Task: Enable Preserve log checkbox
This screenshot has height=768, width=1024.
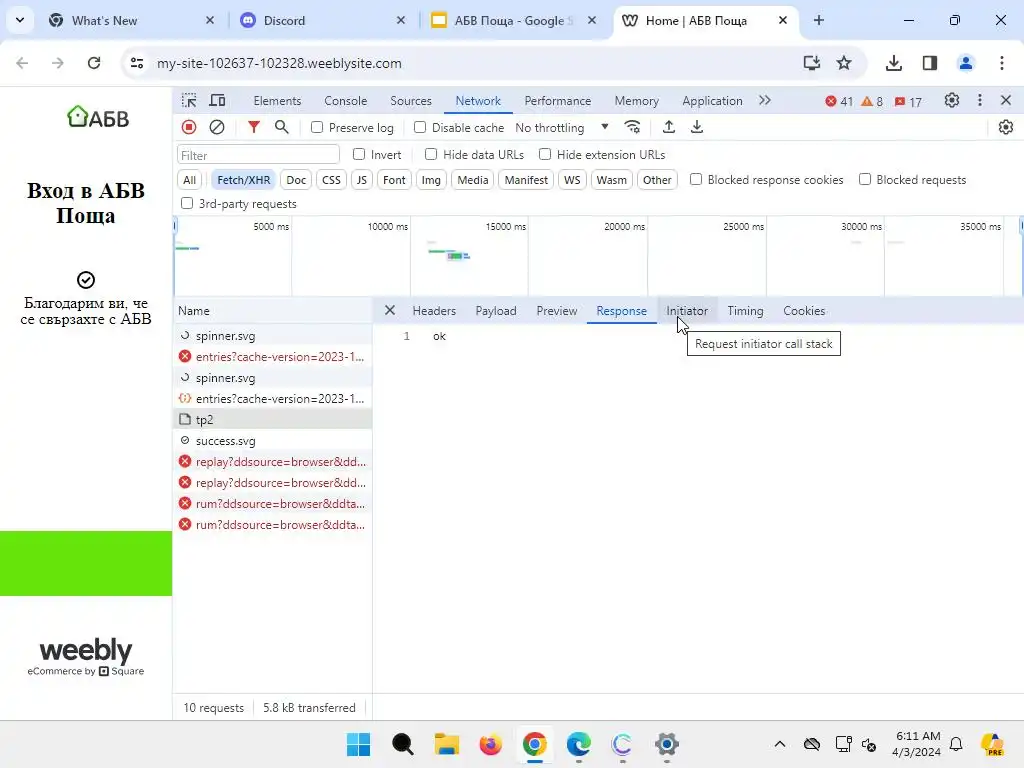Action: point(317,127)
